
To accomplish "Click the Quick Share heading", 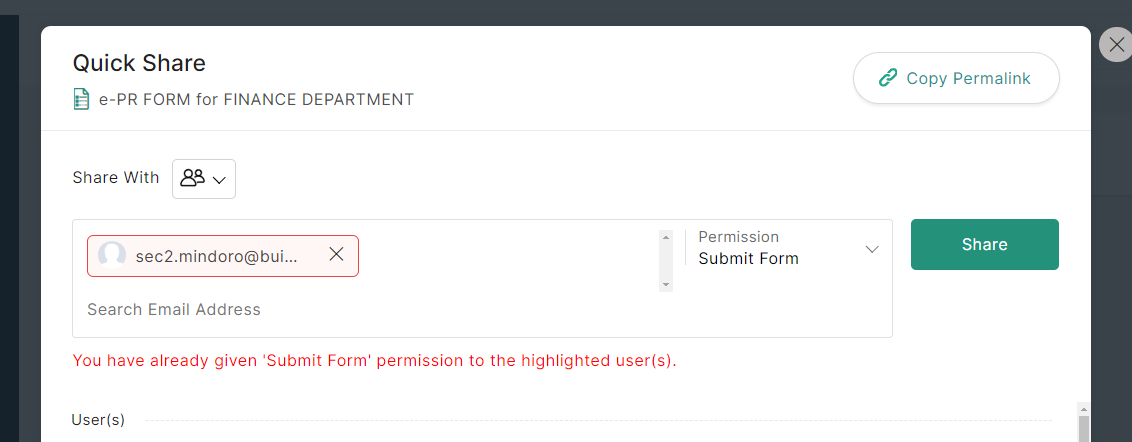I will click(x=139, y=63).
